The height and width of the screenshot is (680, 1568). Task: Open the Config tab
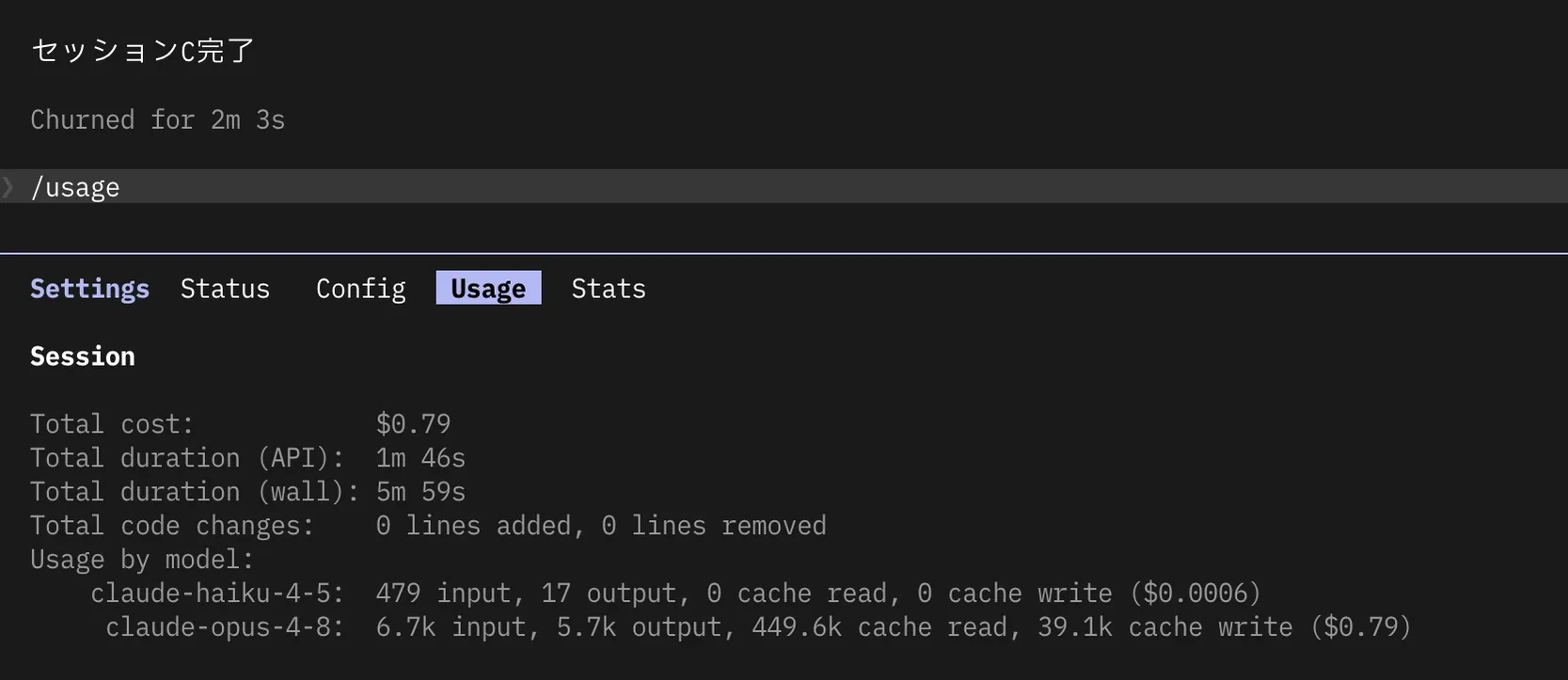coord(360,288)
